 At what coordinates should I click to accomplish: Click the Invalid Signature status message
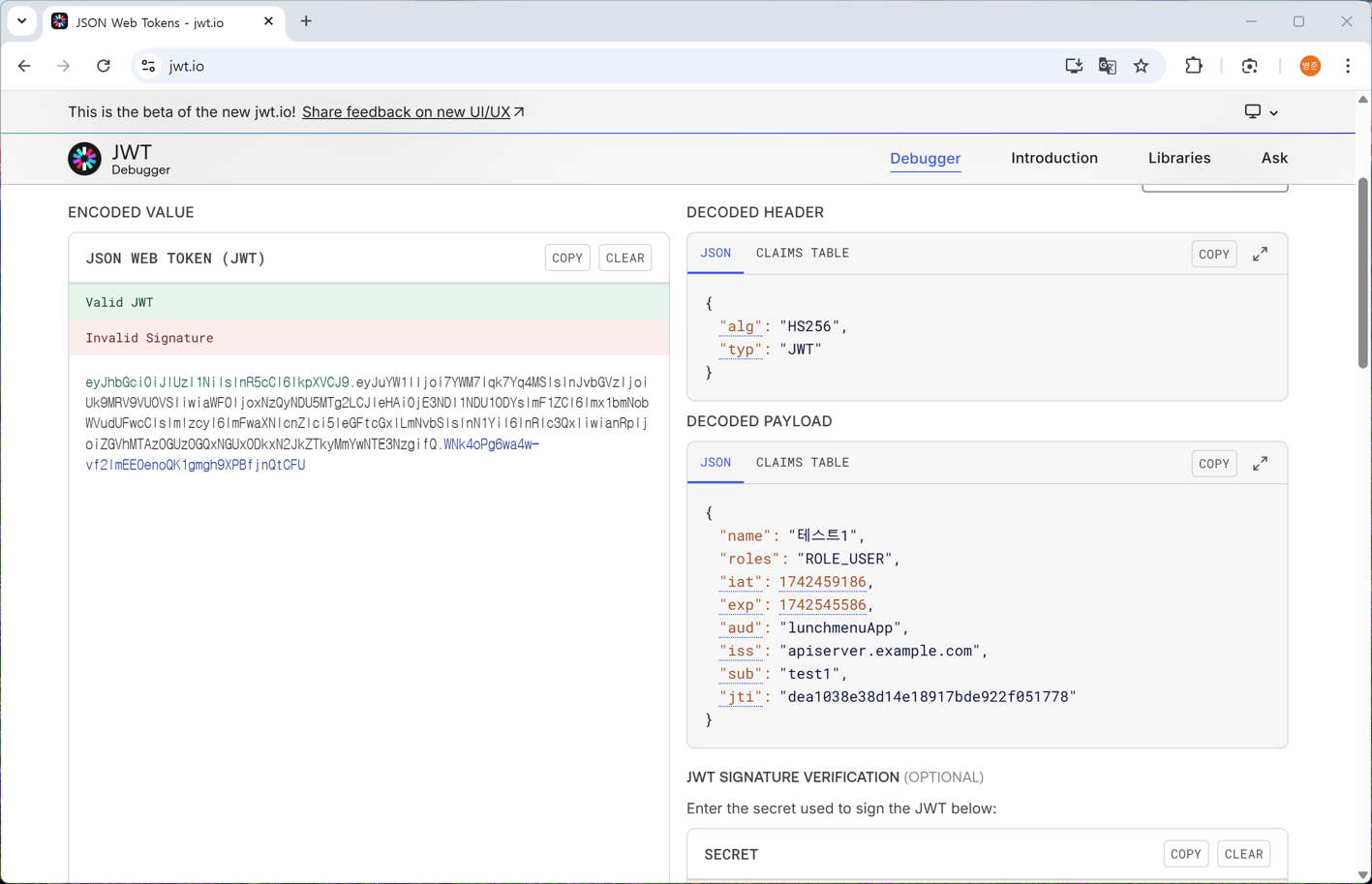coord(369,338)
